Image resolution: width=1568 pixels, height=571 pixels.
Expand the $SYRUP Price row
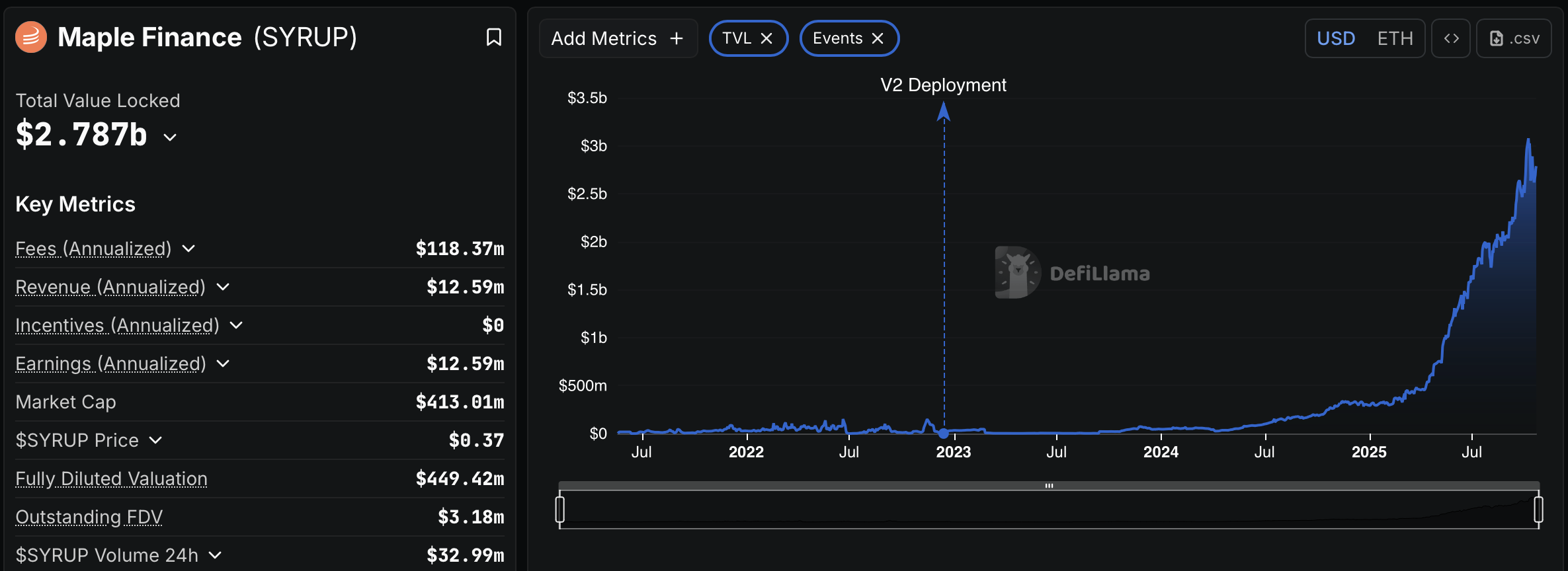point(155,440)
